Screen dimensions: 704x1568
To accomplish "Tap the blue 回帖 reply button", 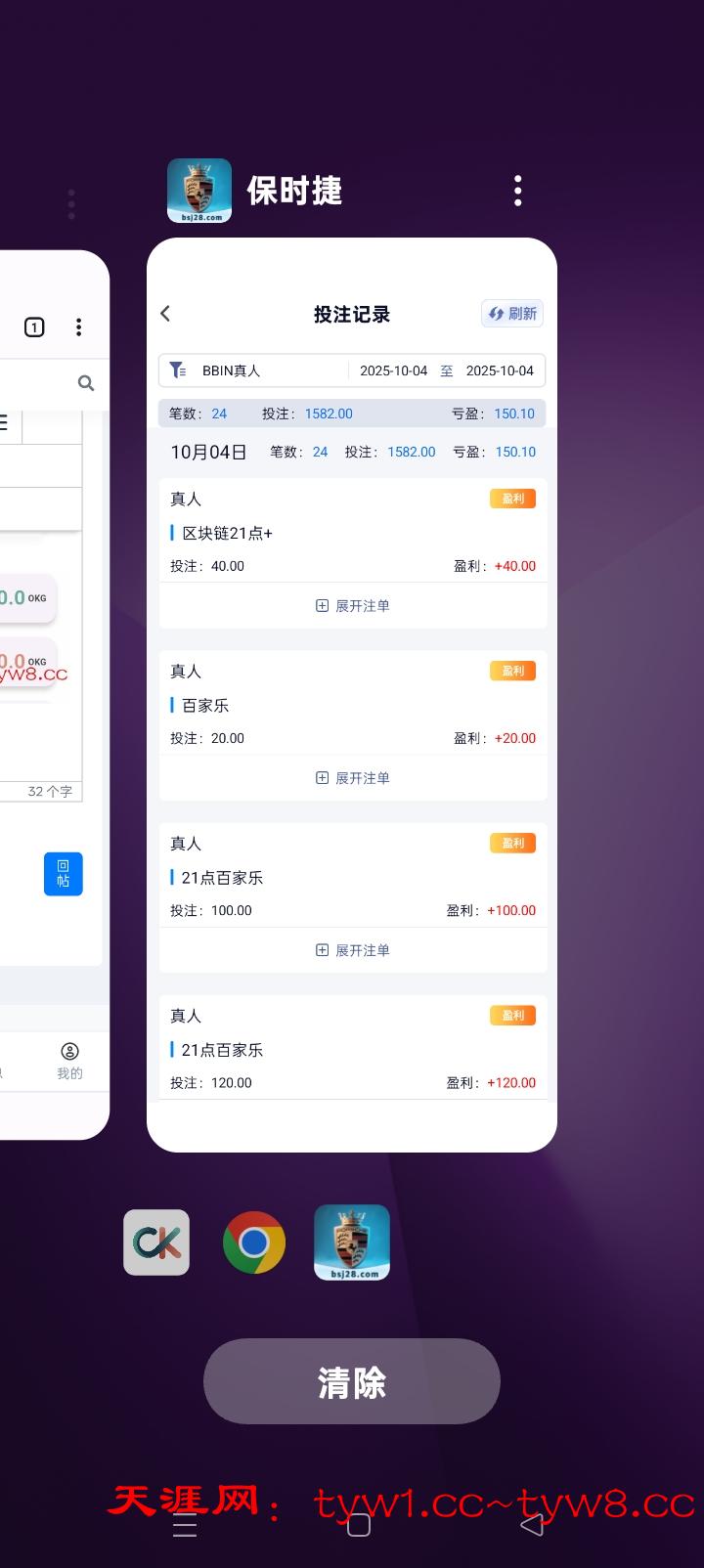I will [64, 874].
